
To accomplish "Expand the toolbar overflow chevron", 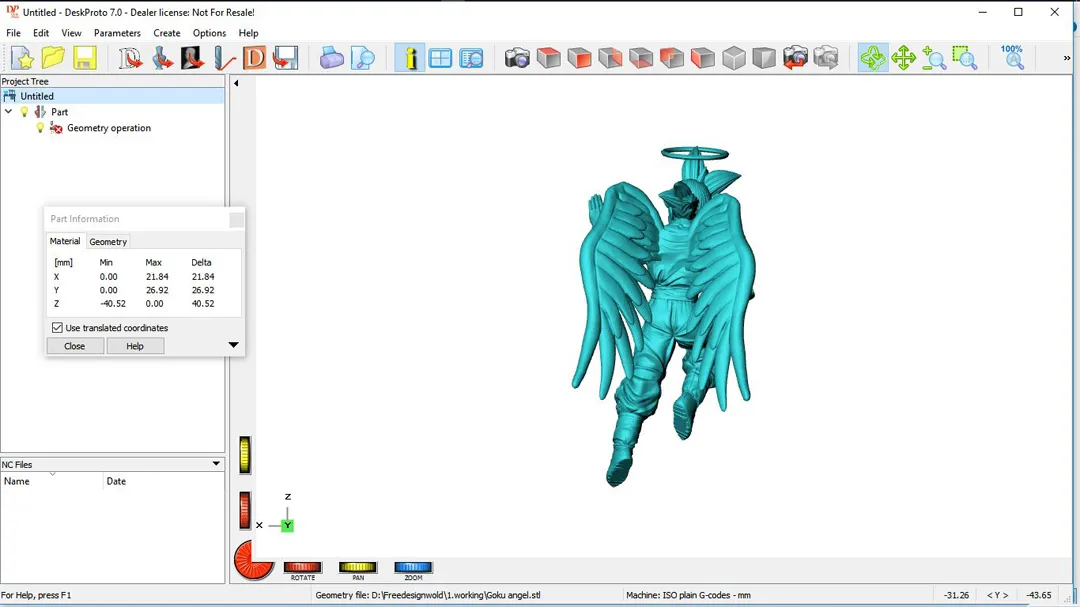I will 1067,59.
